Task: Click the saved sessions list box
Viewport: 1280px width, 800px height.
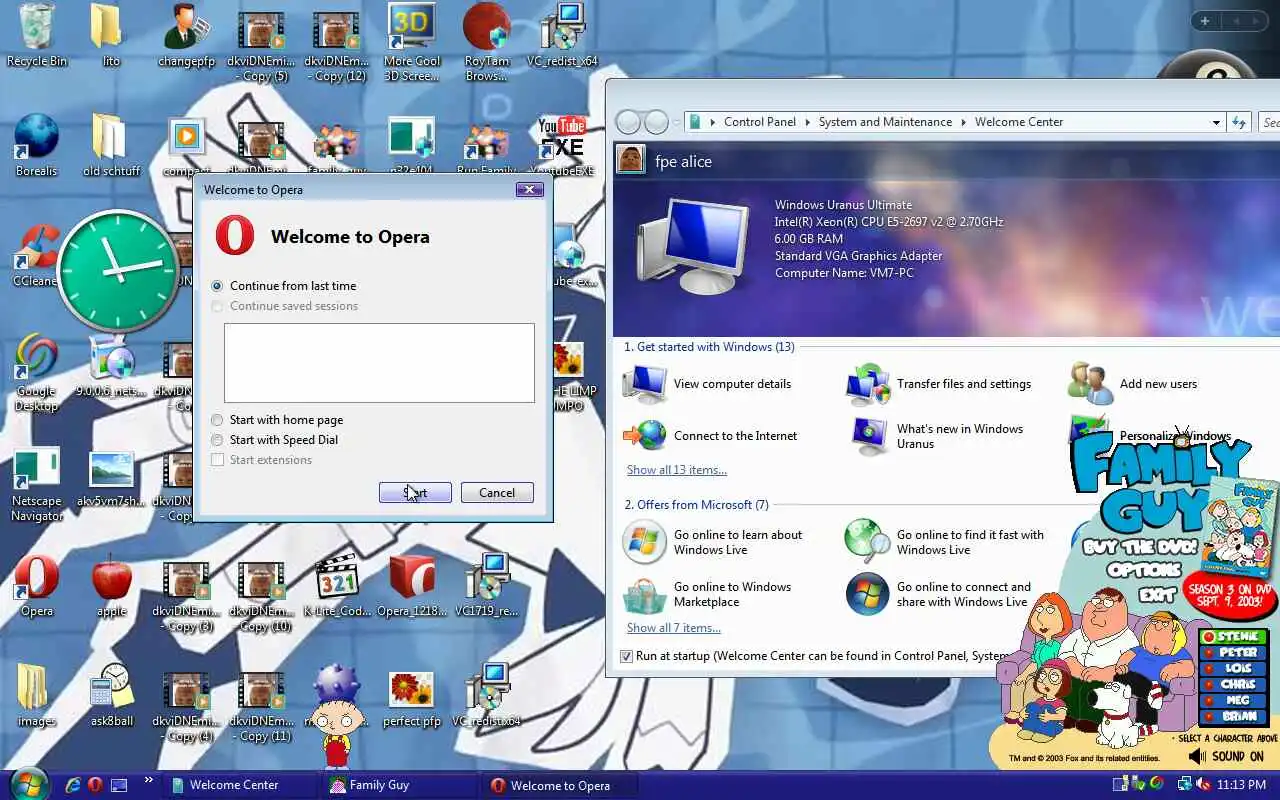Action: (x=379, y=363)
